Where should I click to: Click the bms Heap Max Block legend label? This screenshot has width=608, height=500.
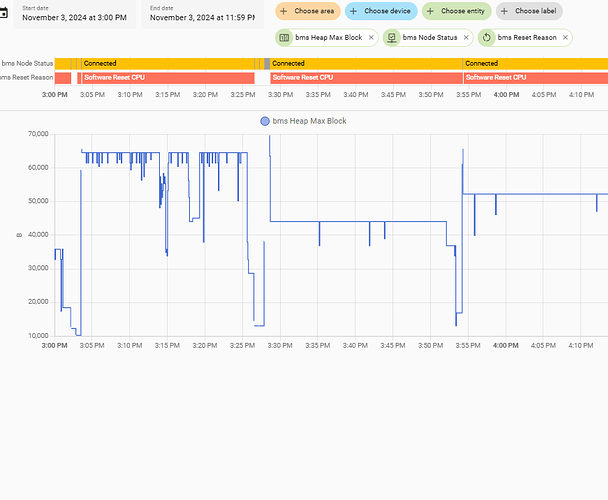pos(309,121)
